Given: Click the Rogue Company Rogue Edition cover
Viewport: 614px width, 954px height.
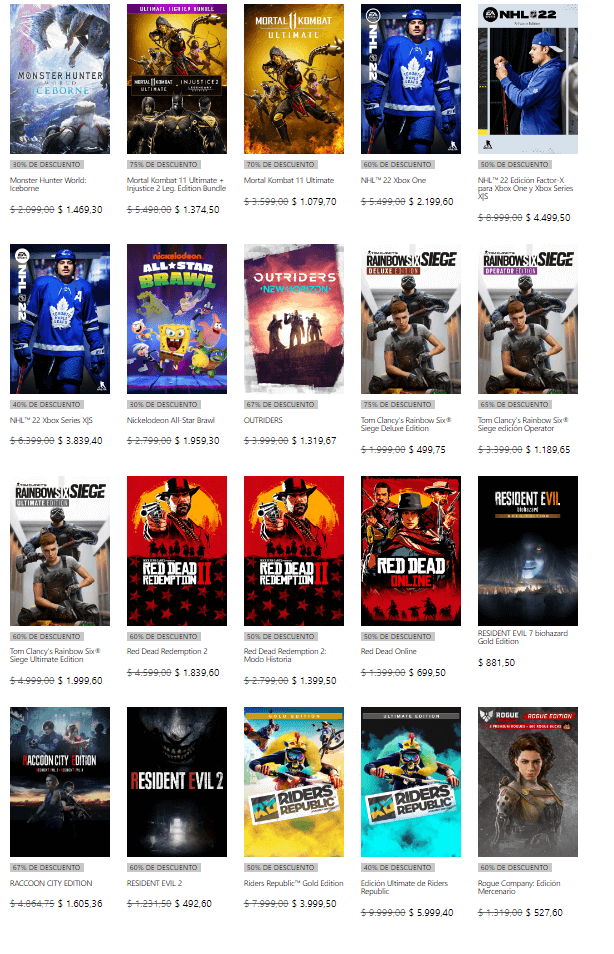Looking at the screenshot, I should pyautogui.click(x=528, y=782).
